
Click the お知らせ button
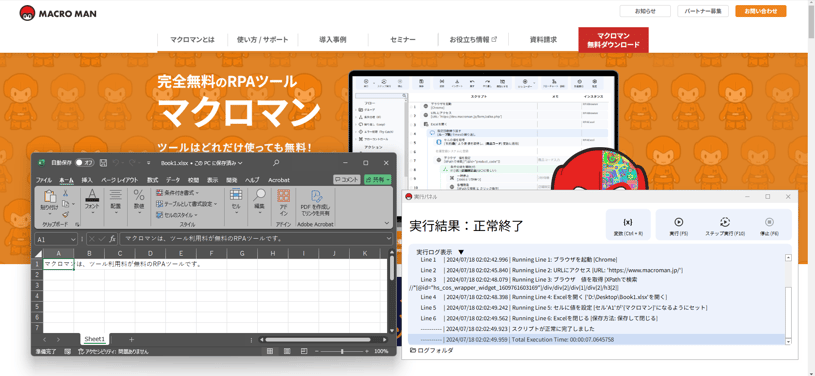point(645,11)
